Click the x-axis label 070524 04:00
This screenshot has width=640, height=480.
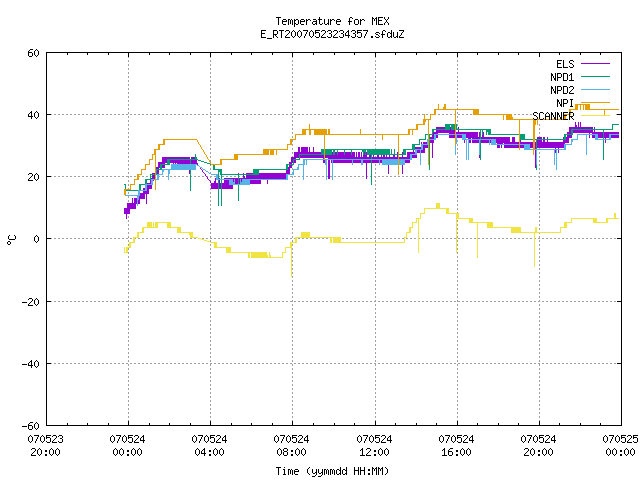point(209,446)
